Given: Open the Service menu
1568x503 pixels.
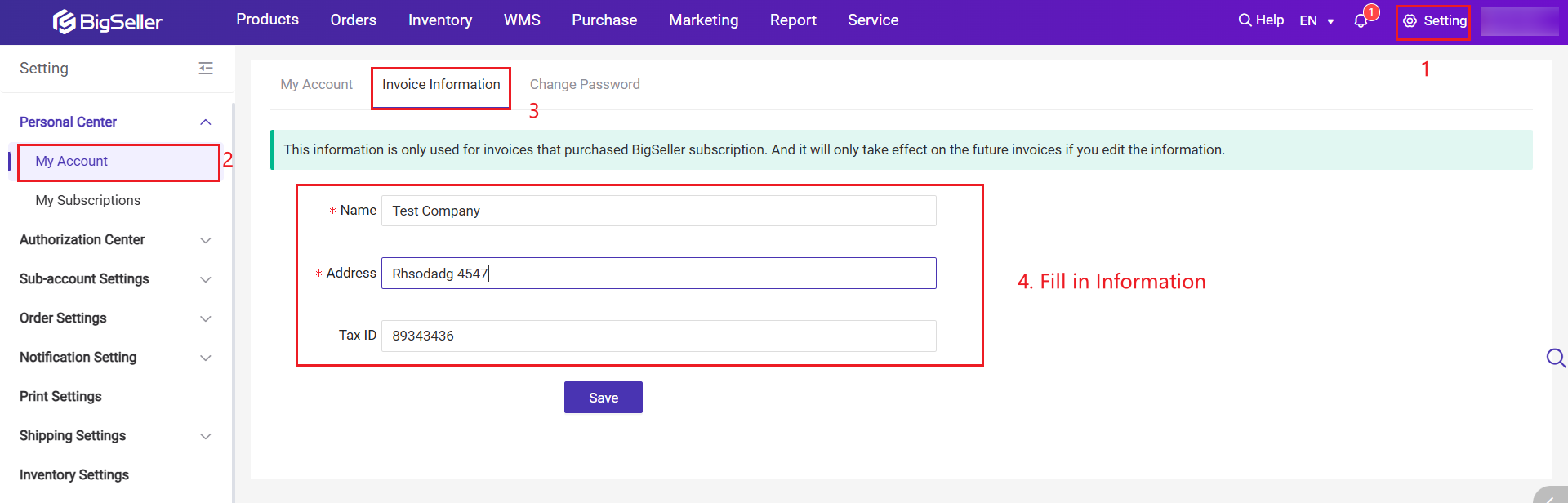Looking at the screenshot, I should (873, 20).
